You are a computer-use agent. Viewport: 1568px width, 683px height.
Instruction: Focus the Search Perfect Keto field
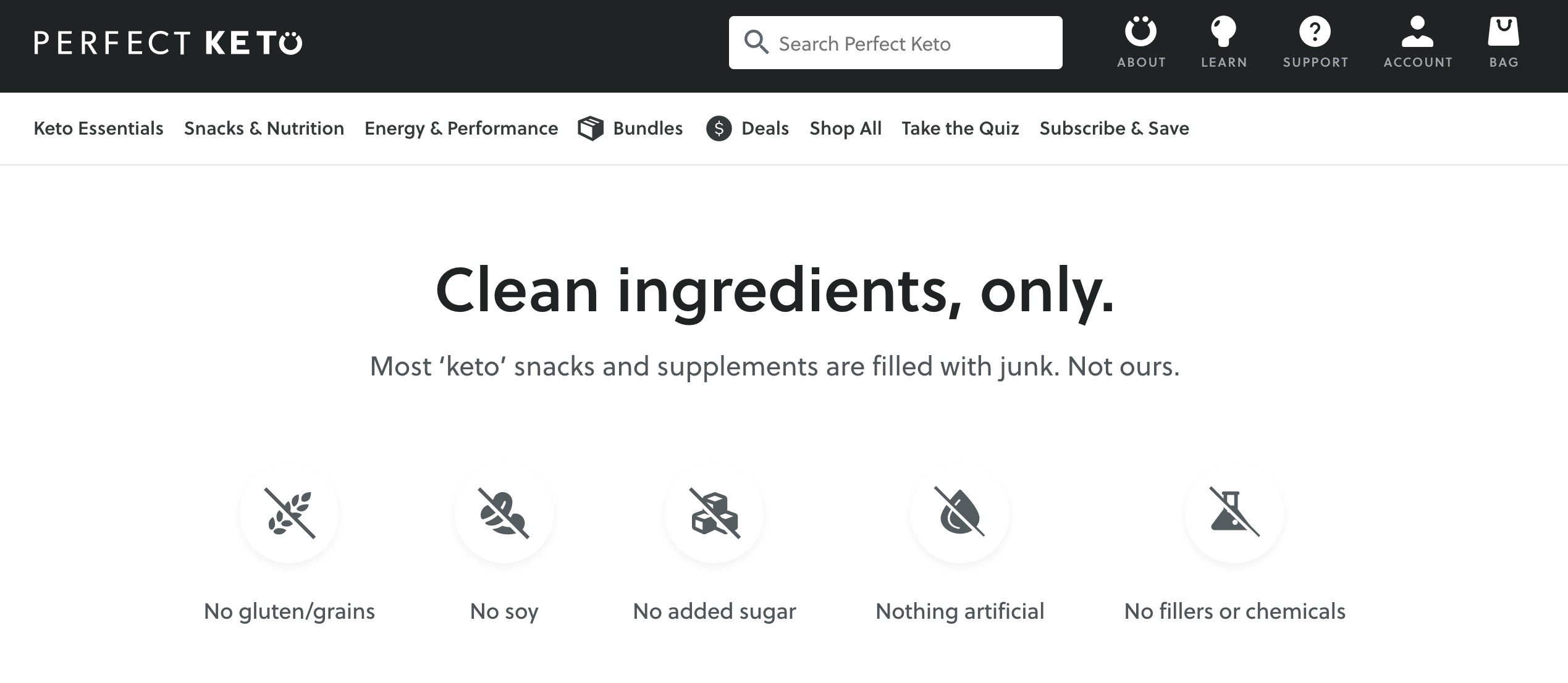coord(895,43)
